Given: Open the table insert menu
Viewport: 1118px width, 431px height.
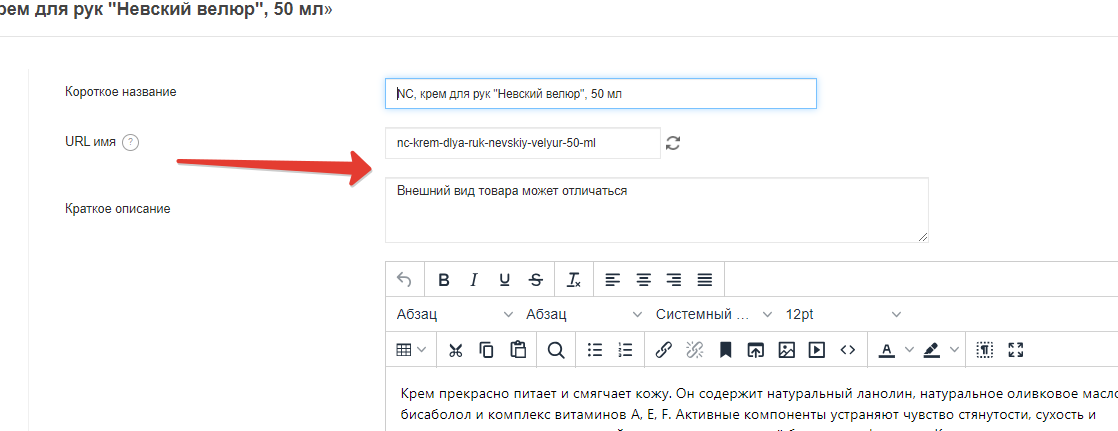Looking at the screenshot, I should (410, 349).
